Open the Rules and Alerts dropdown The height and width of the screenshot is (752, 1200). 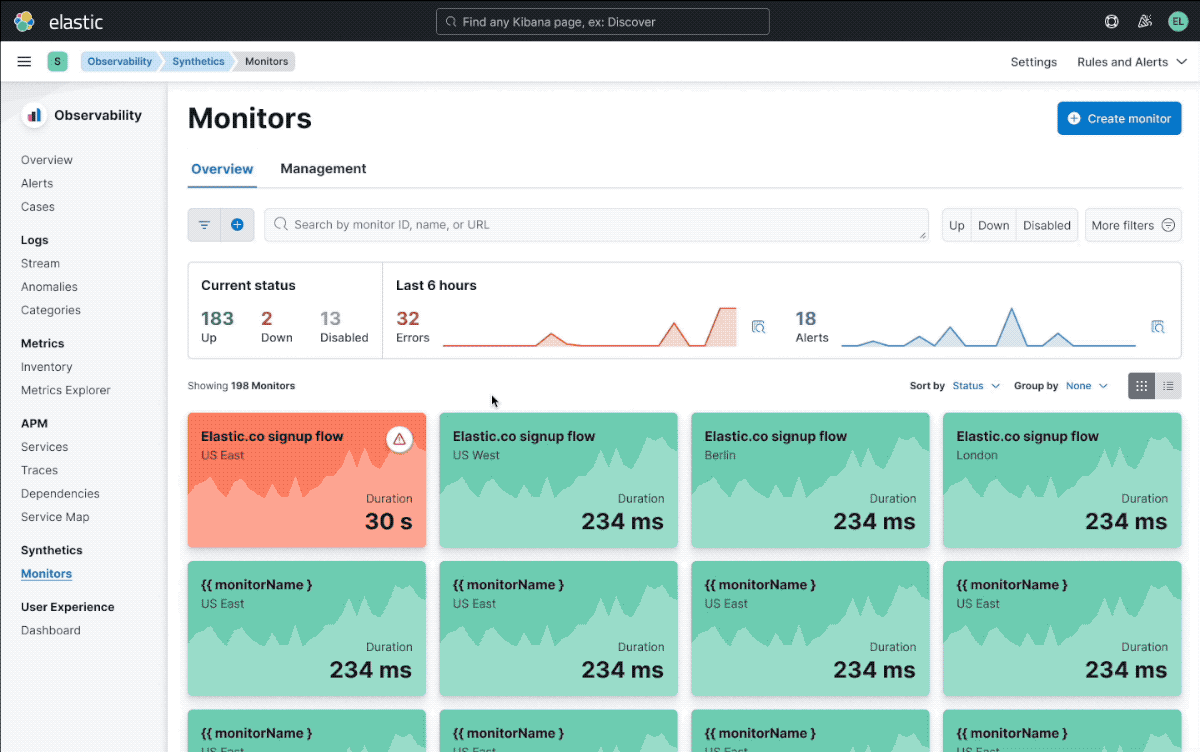coord(1131,62)
